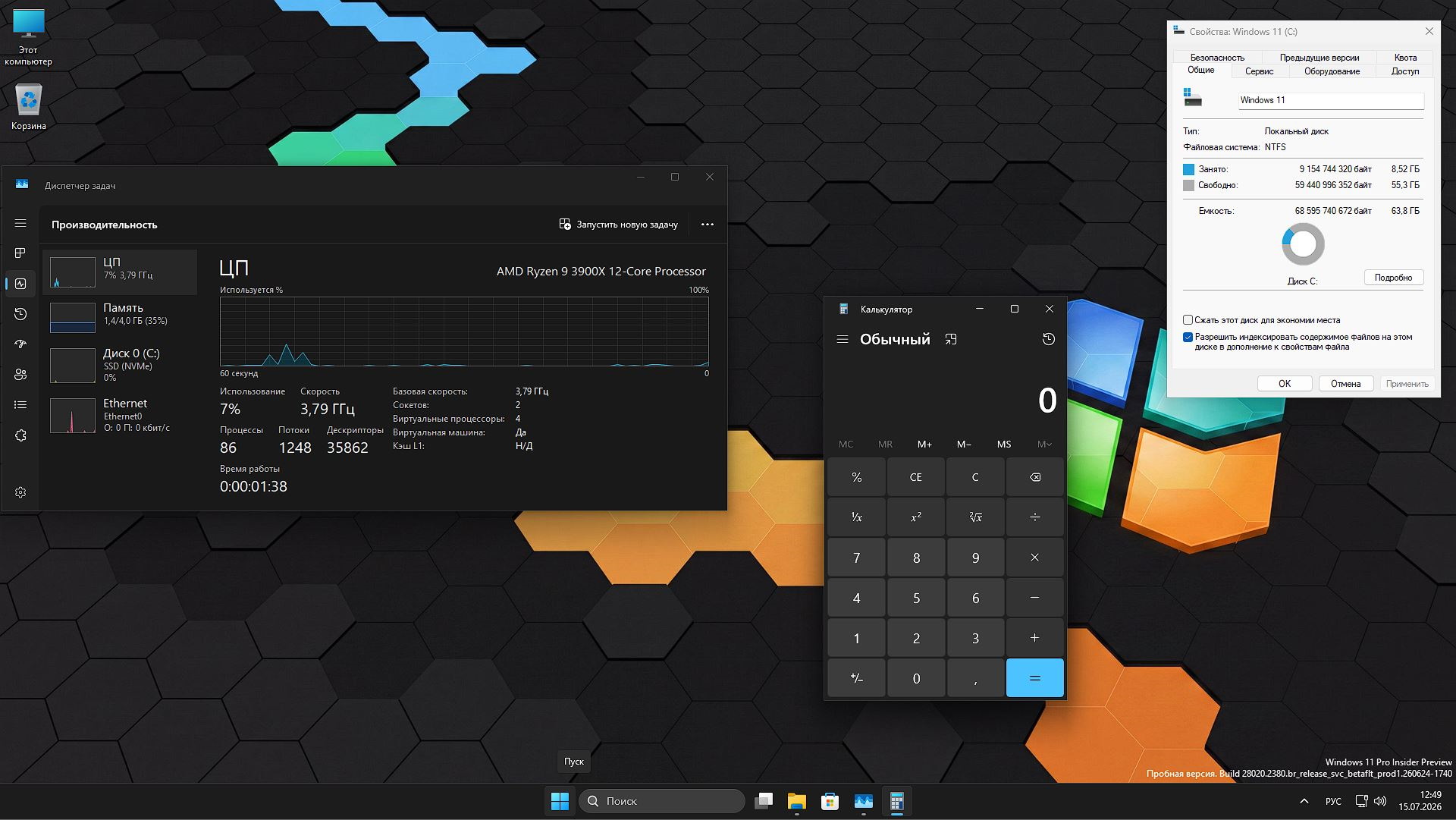Open the Security tab in drive properties

1216,58
